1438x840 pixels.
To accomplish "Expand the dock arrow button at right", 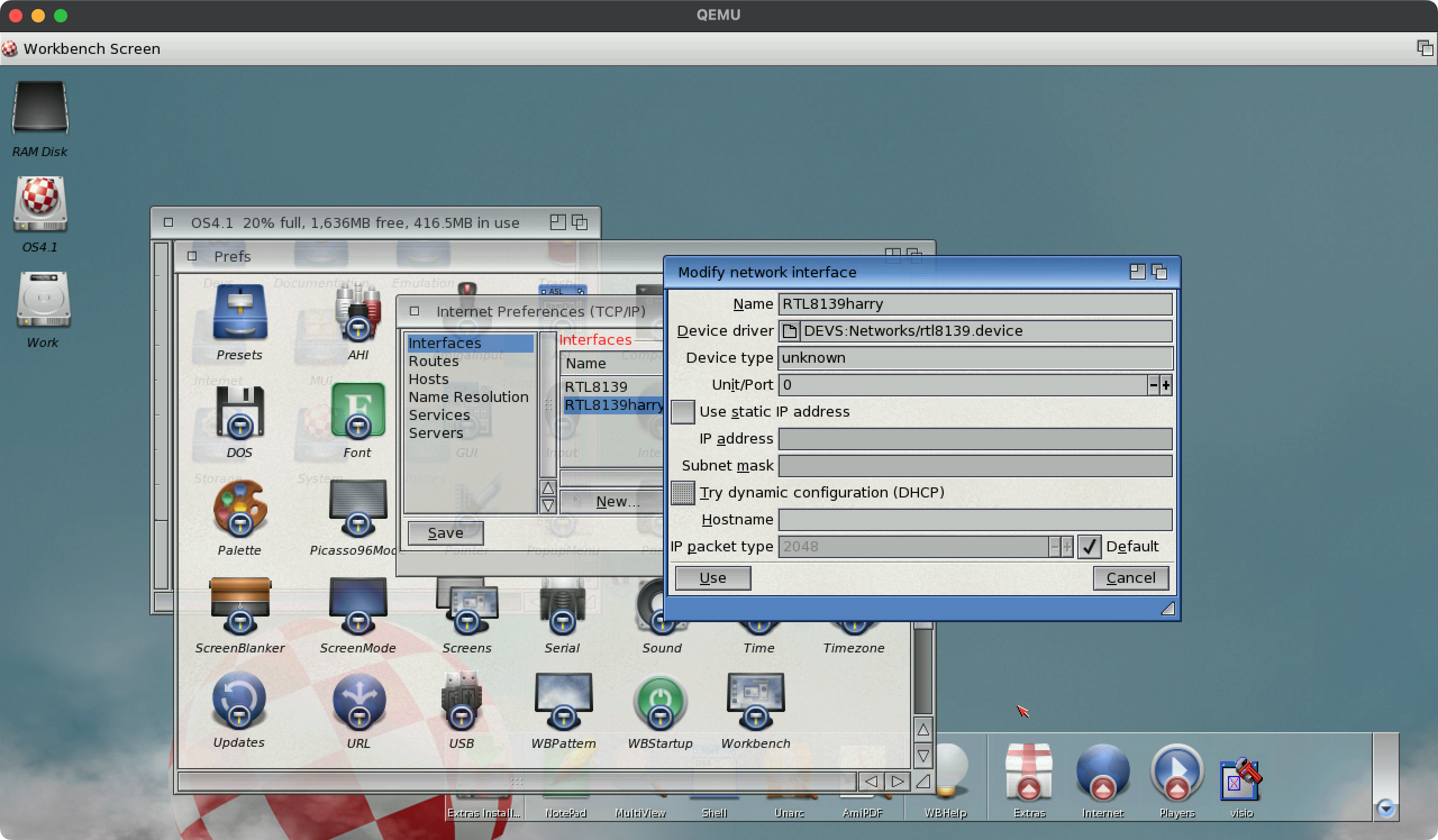I will coord(1386,808).
